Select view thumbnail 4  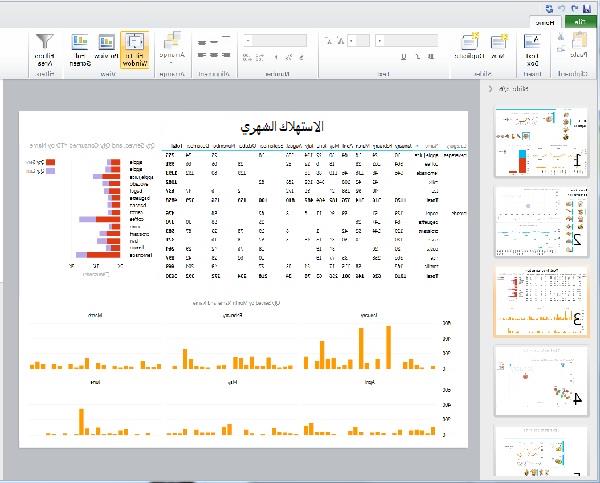coord(541,381)
